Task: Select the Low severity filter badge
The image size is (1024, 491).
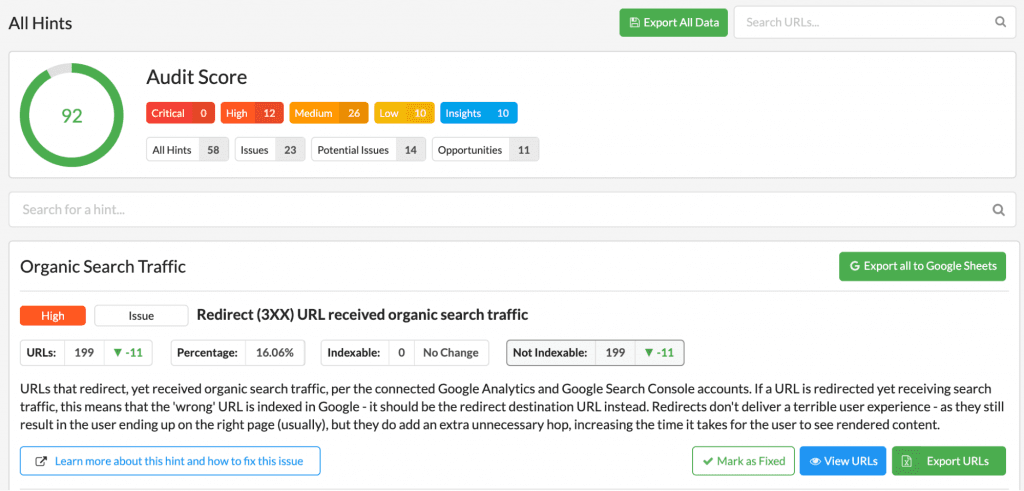Action: tap(404, 113)
